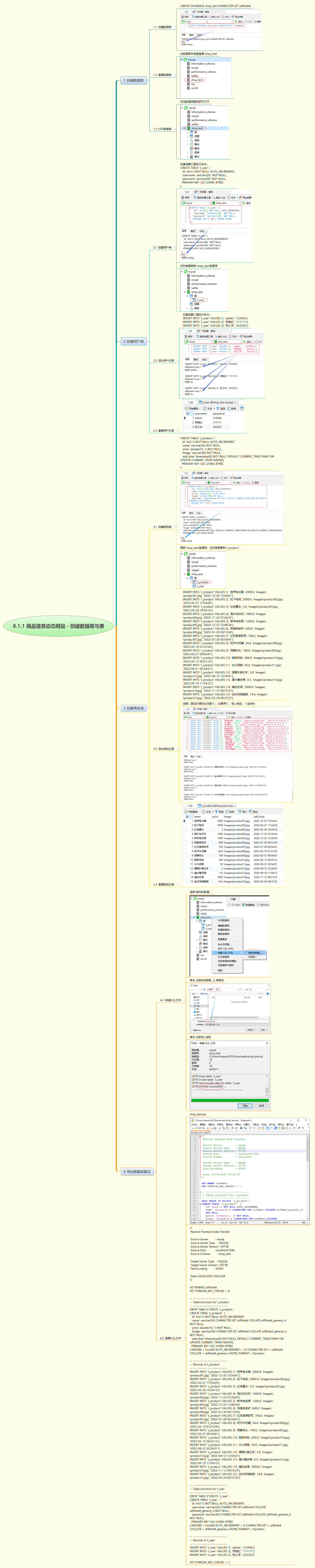This screenshot has width=315, height=1568.
Task: Select the '2 创建用户表' branch node
Action: [133, 342]
